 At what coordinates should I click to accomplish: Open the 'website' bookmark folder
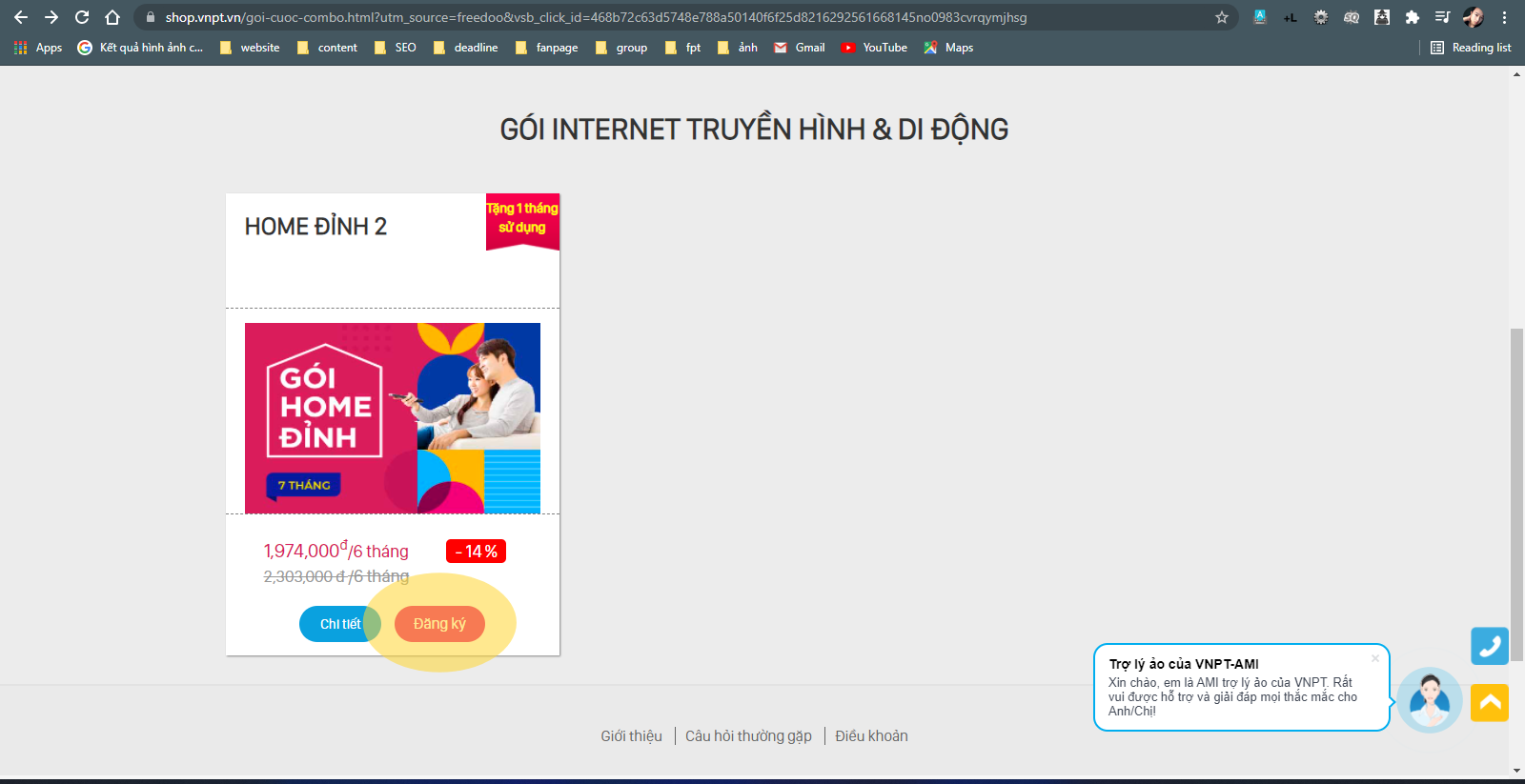point(250,48)
